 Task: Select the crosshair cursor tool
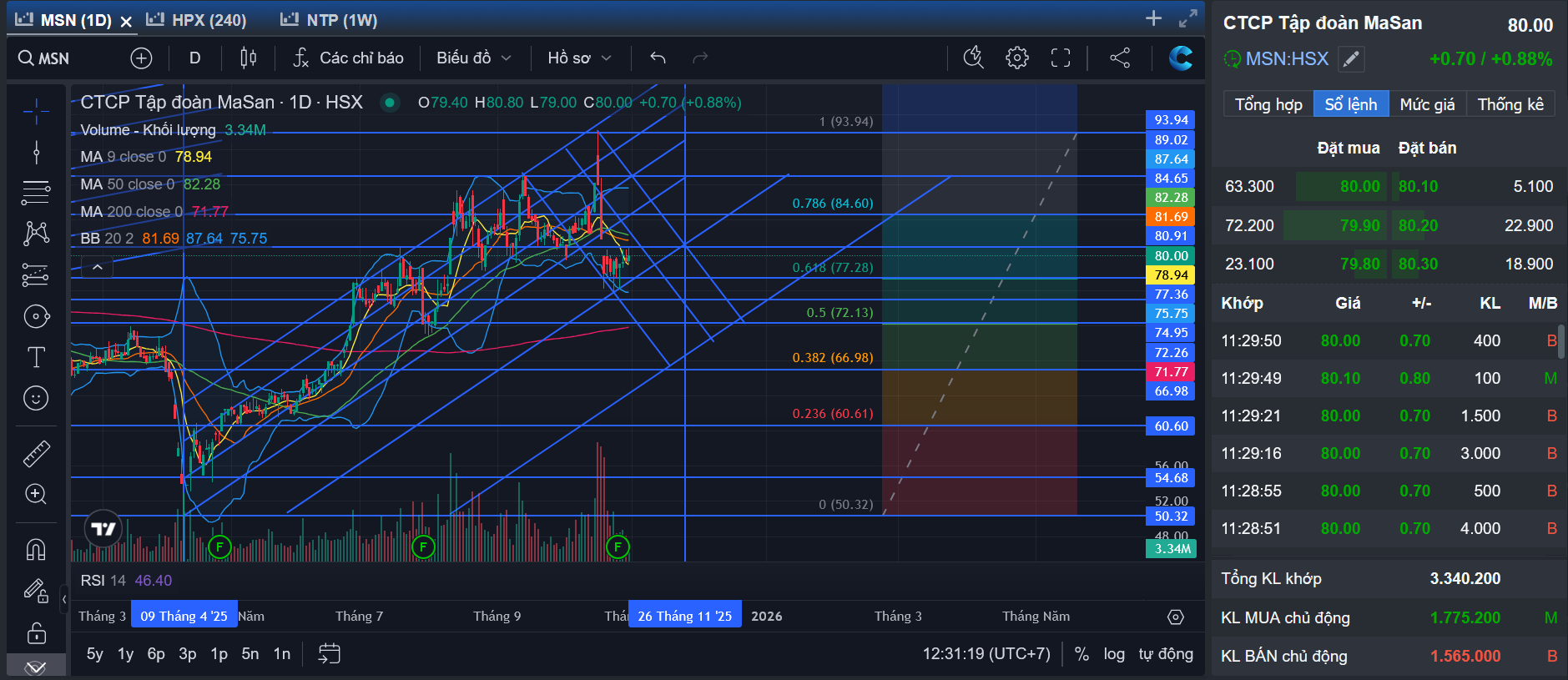[x=36, y=110]
